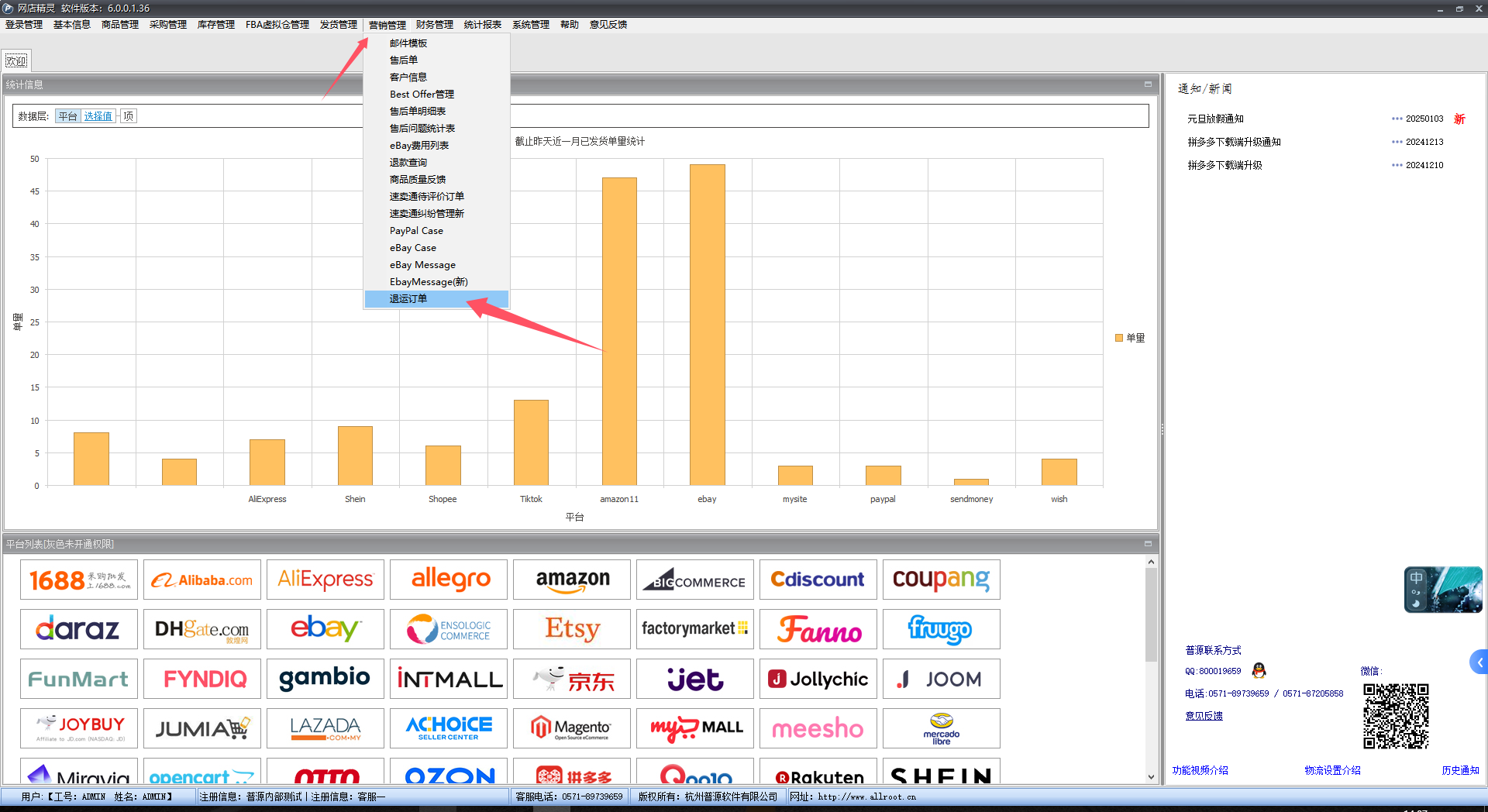Open the 物流设置介绍 link
The width and height of the screenshot is (1488, 812).
(x=1332, y=770)
